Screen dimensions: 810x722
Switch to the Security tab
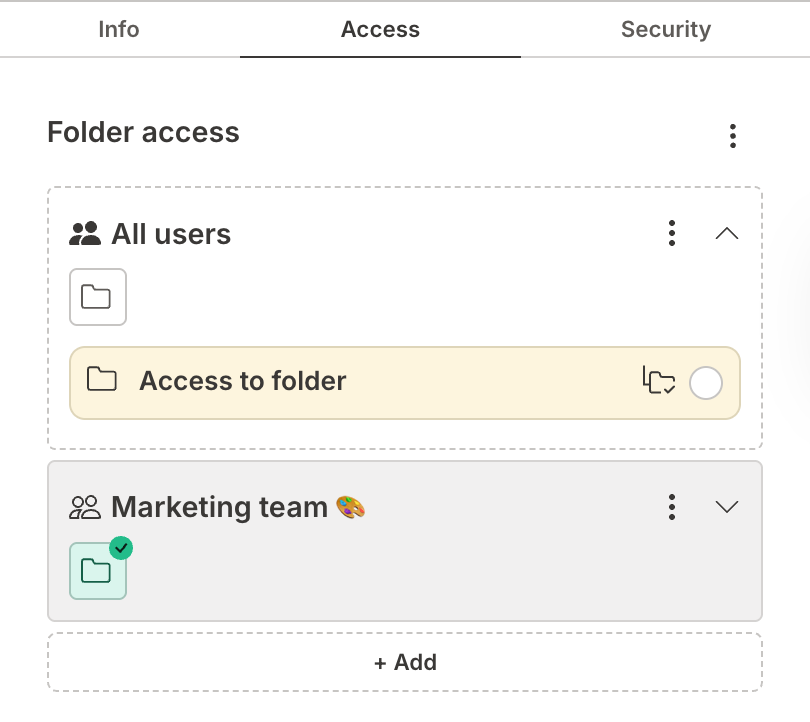665,29
